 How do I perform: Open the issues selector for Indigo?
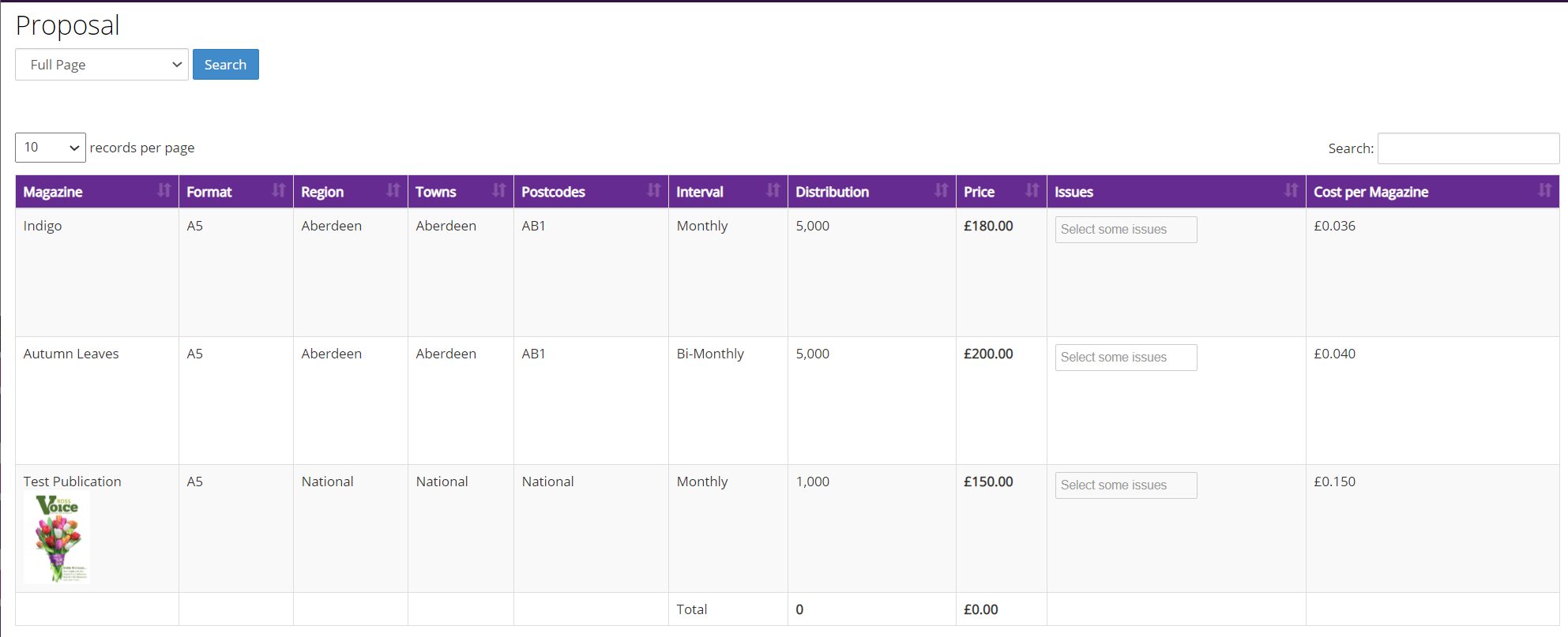pos(1126,230)
